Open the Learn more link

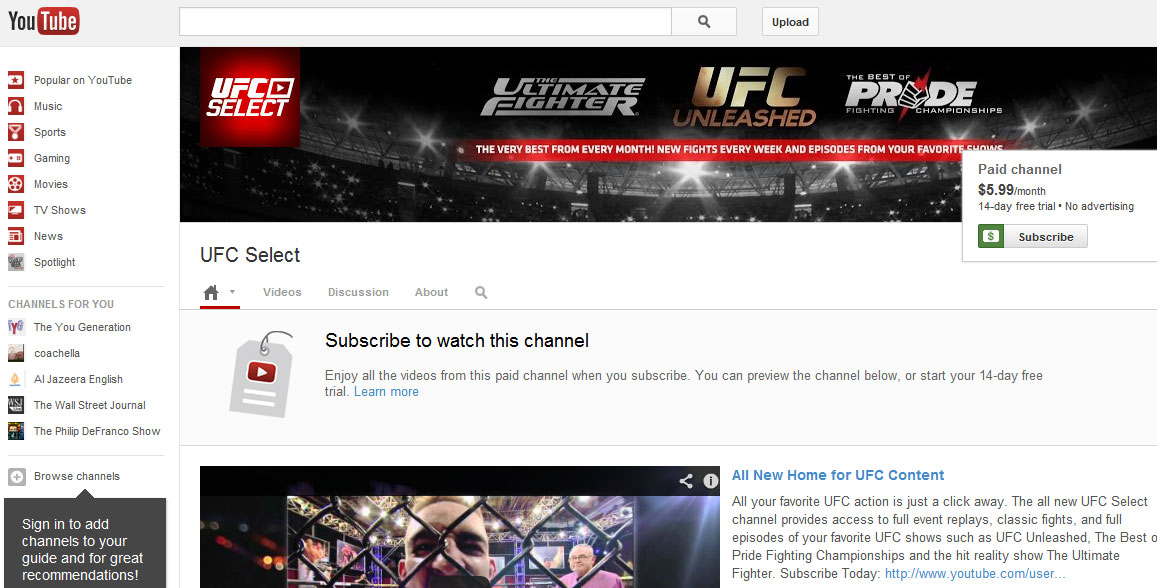tap(386, 392)
